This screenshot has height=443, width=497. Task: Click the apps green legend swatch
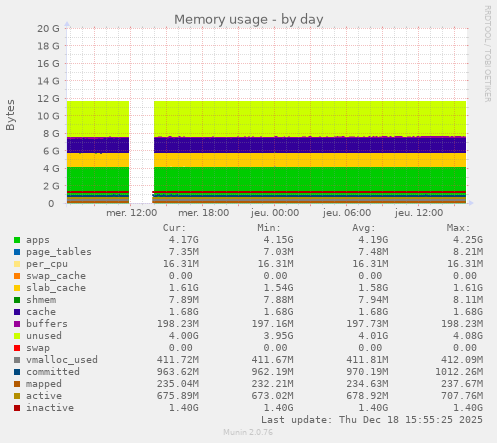17,240
